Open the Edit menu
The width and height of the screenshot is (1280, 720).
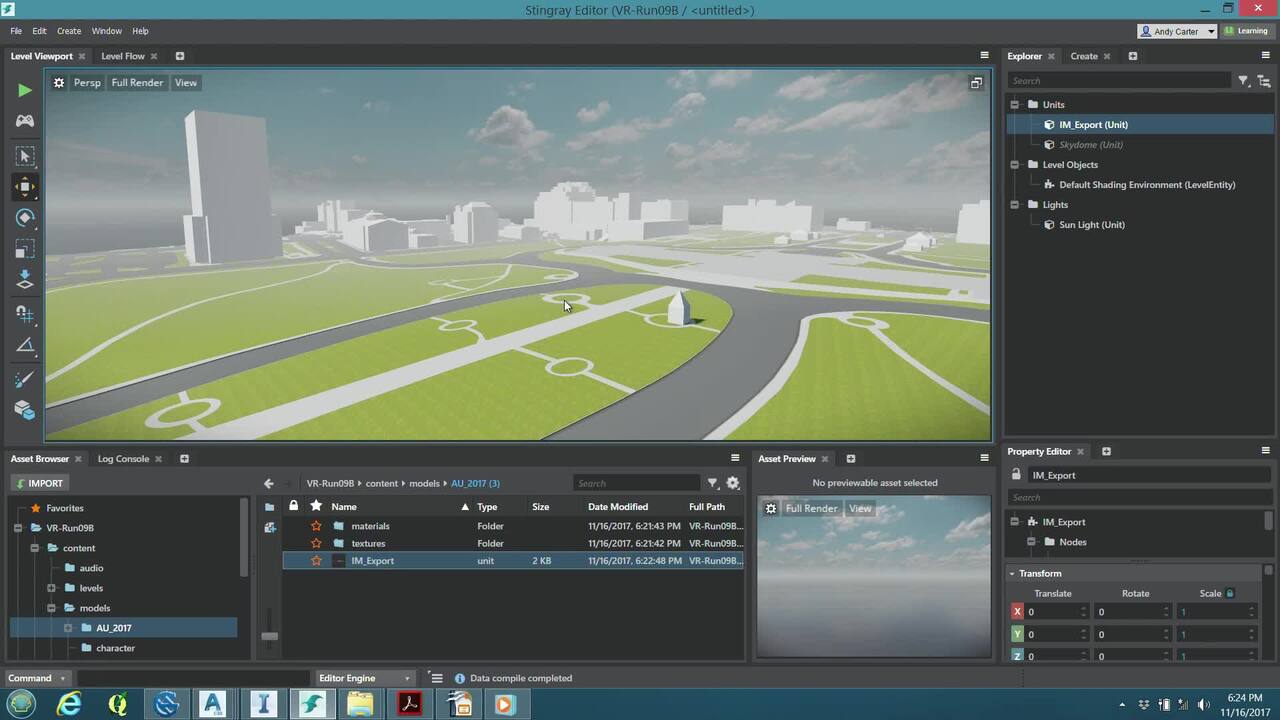(x=39, y=31)
